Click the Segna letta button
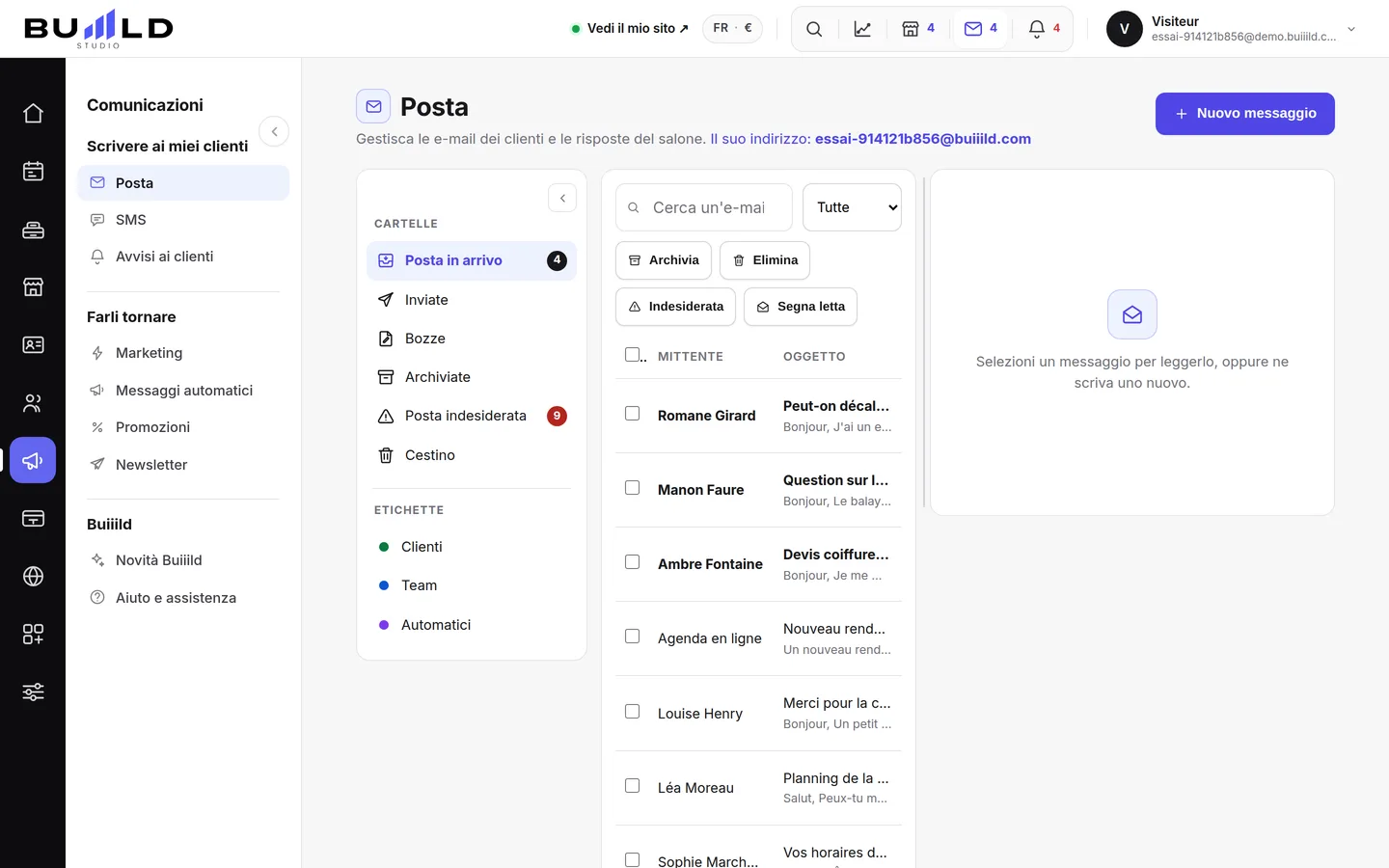 pyautogui.click(x=801, y=307)
